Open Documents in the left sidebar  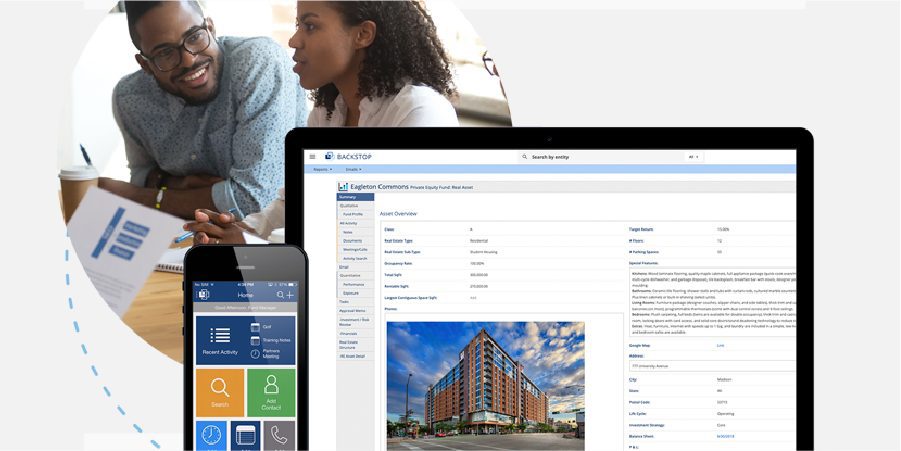352,240
